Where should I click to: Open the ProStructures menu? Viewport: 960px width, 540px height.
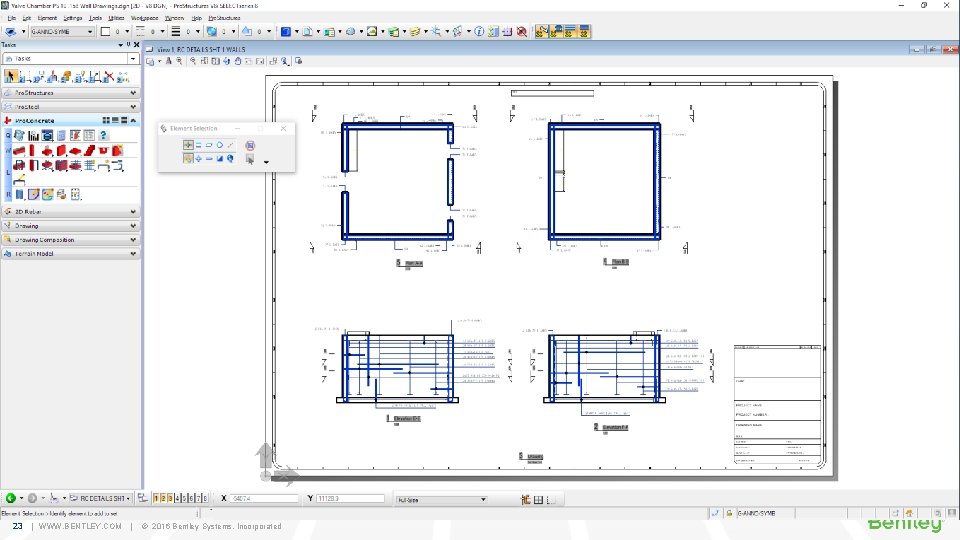[224, 18]
